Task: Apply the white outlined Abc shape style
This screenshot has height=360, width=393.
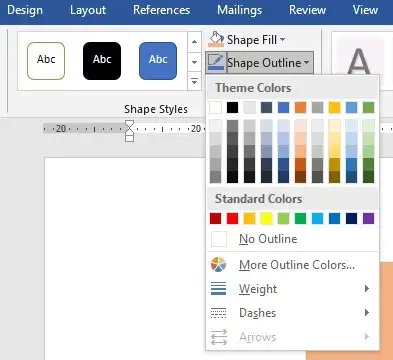Action: click(x=46, y=61)
